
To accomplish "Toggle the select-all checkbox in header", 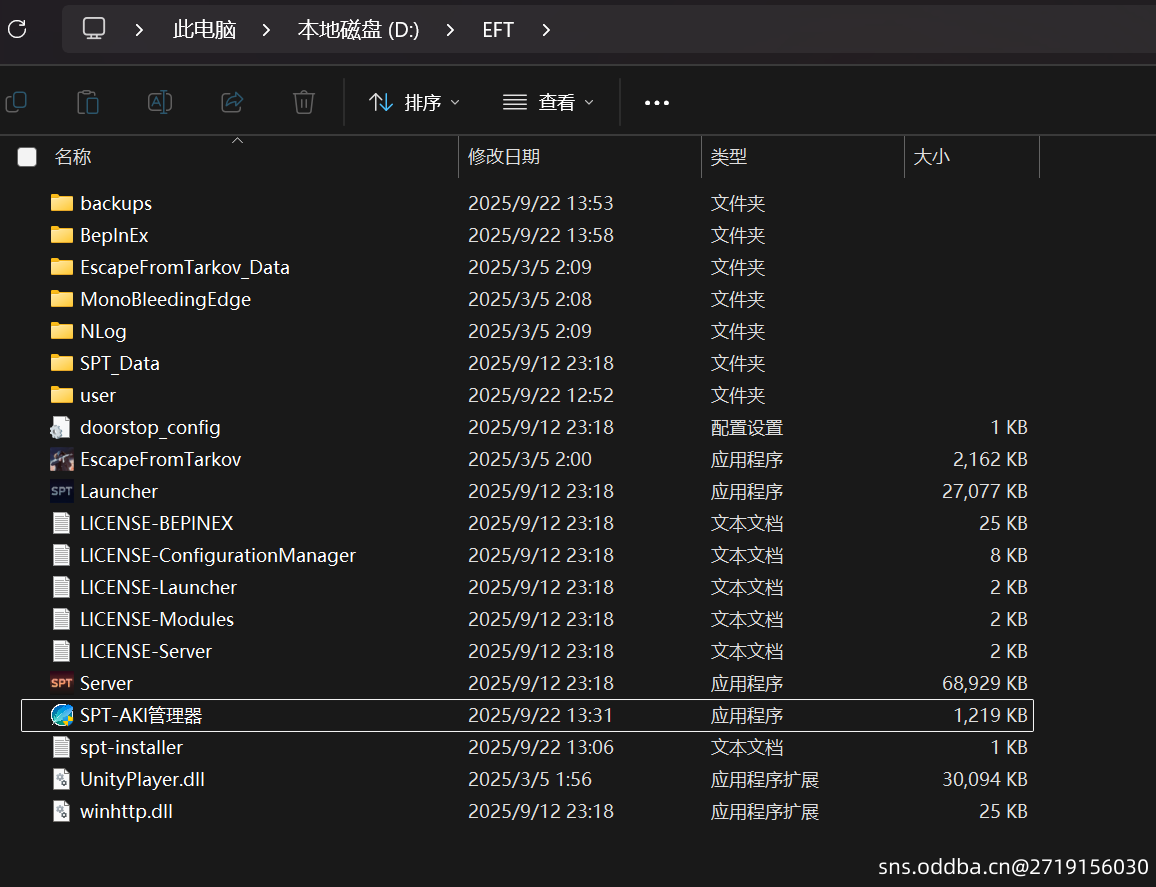I will (x=27, y=156).
